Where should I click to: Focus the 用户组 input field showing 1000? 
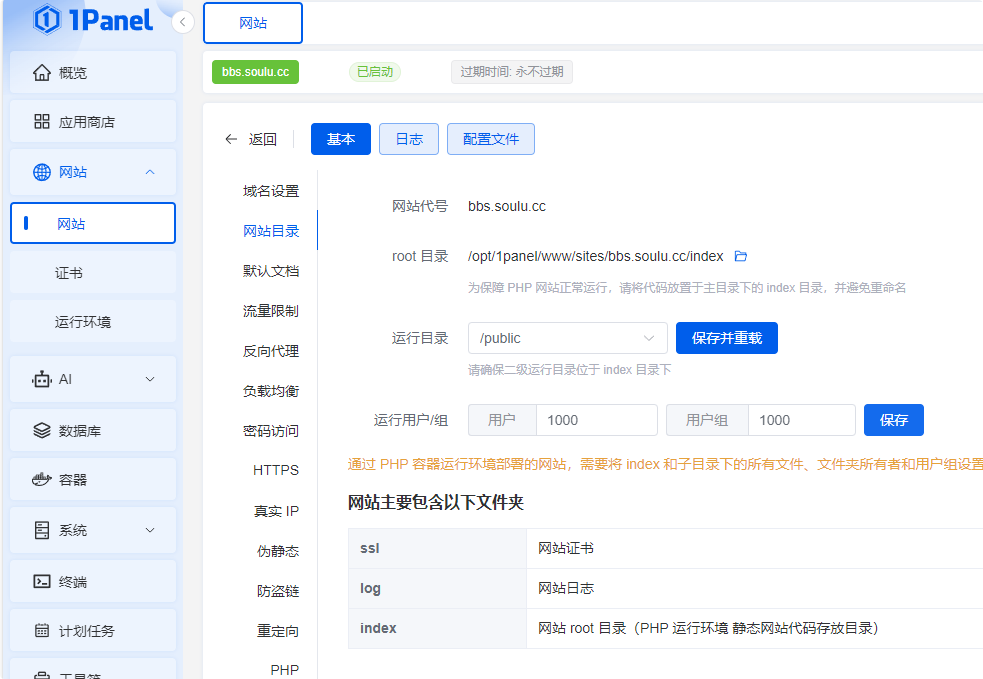(802, 420)
